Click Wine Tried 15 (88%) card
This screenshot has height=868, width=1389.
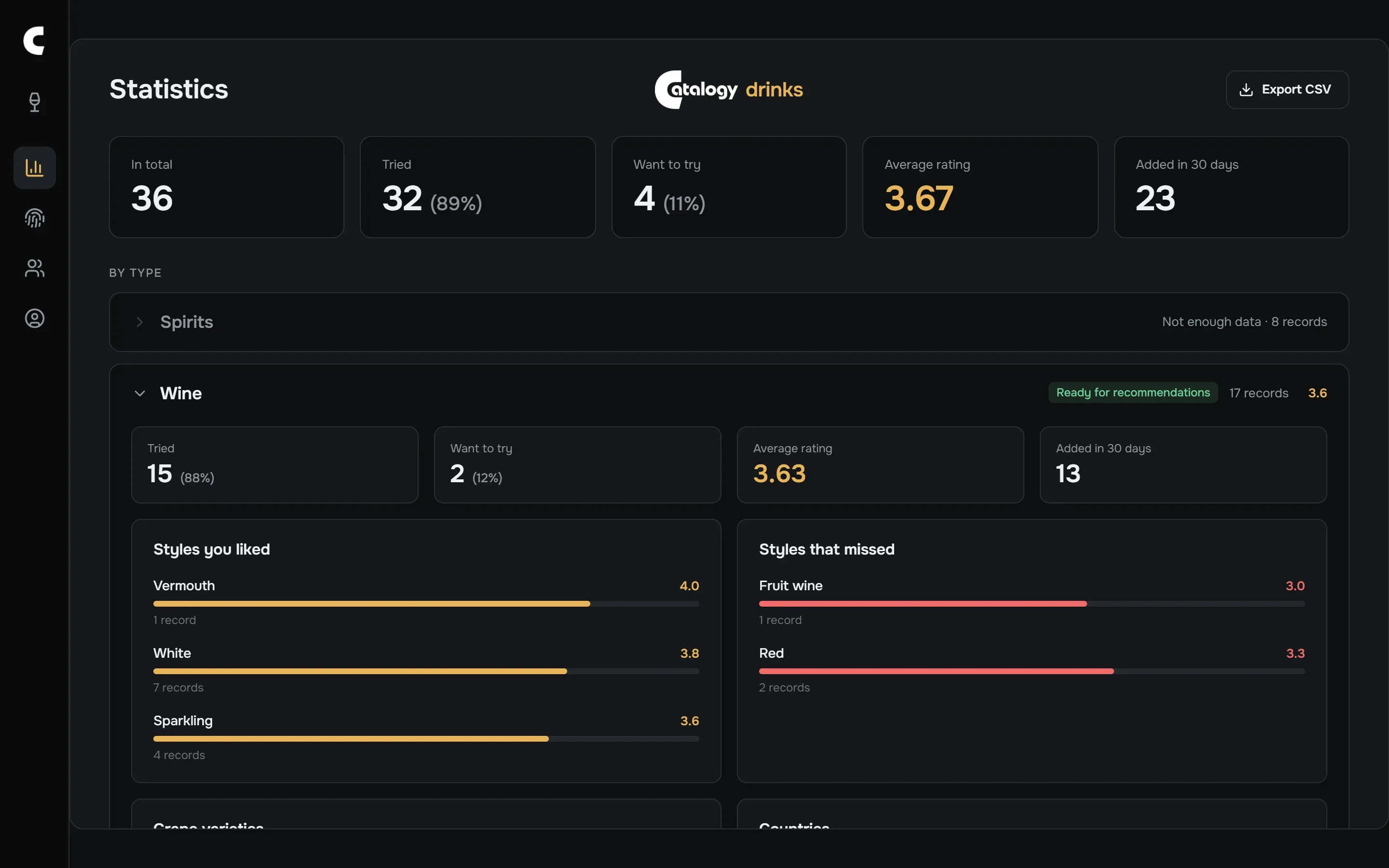274,465
